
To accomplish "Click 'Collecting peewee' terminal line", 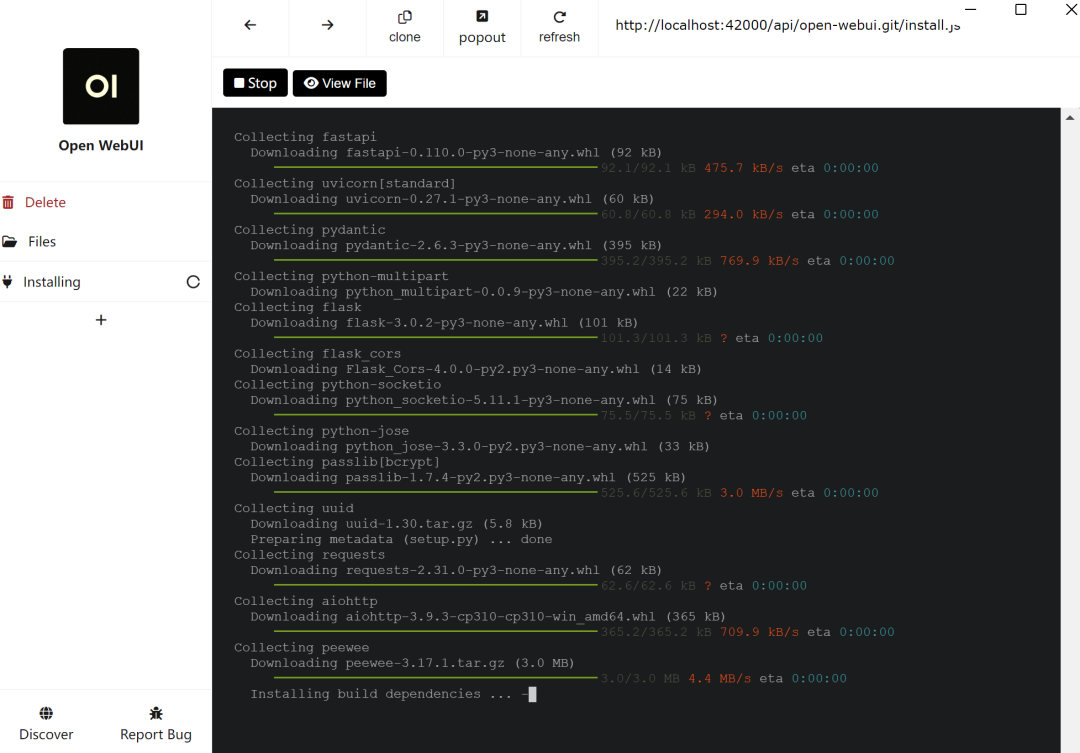I will [302, 648].
